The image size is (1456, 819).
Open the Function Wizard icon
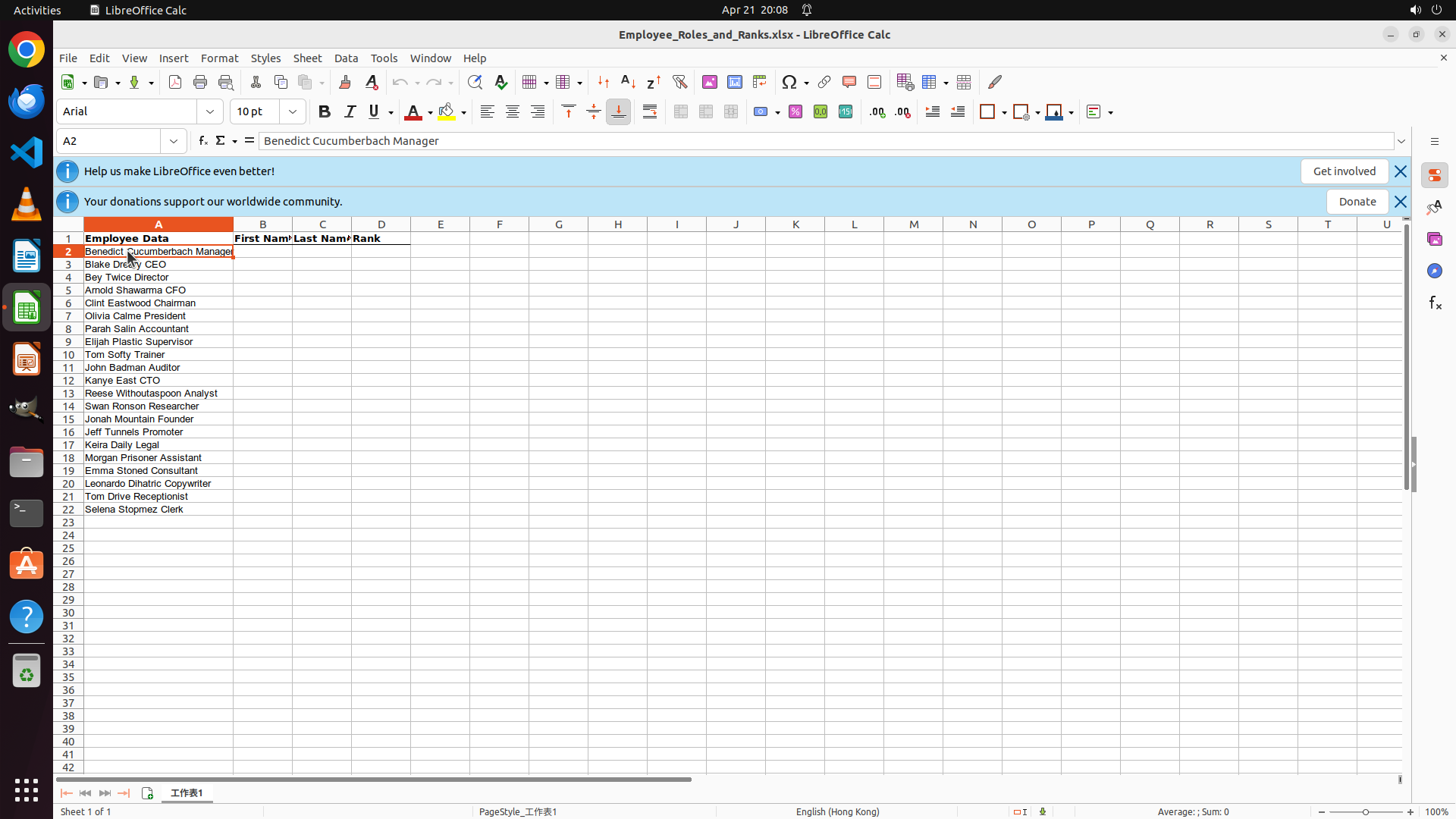pos(202,141)
